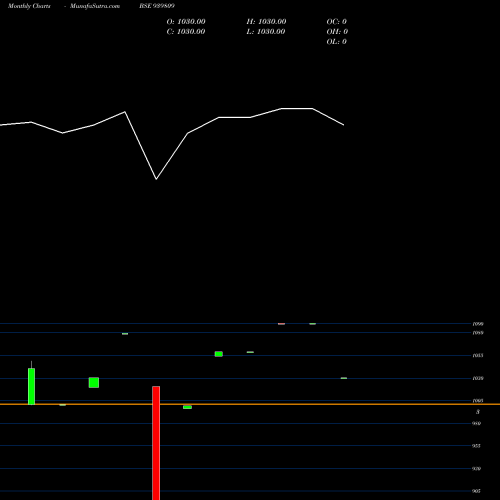Select the OL: 0 reading
This screenshot has width=500, height=500.
coord(337,42)
